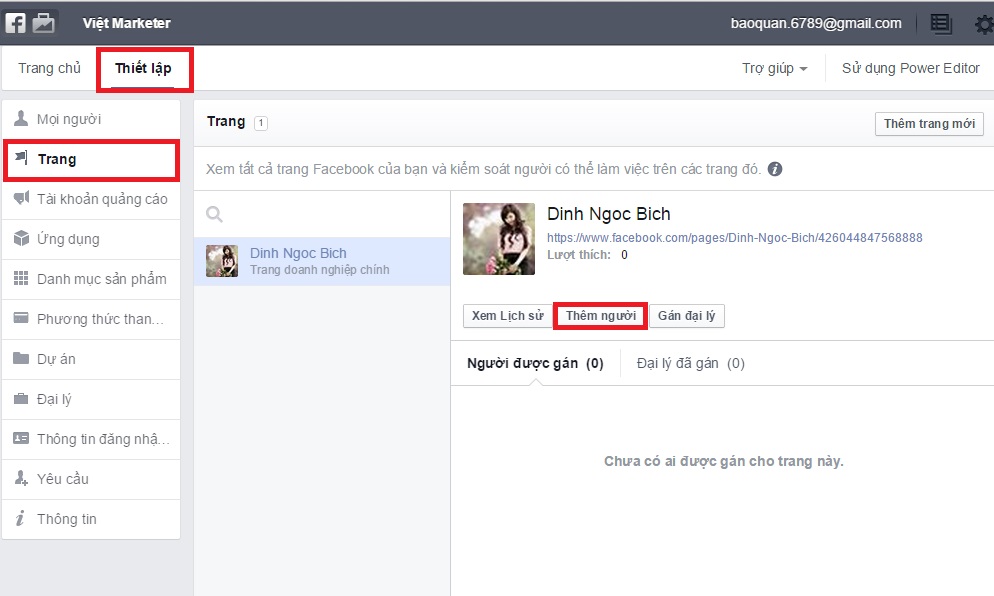The image size is (994, 596).
Task: Open Danh mục sản phẩm in sidebar
Action: click(x=91, y=279)
